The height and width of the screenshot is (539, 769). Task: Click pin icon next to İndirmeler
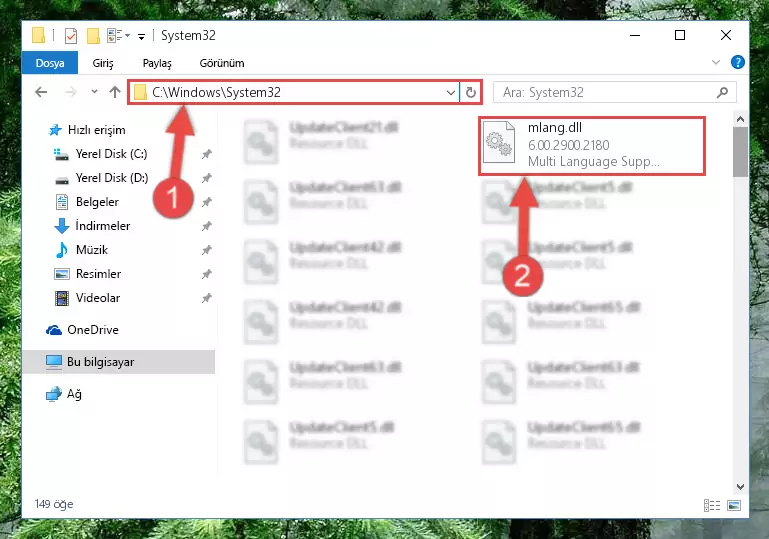[206, 226]
